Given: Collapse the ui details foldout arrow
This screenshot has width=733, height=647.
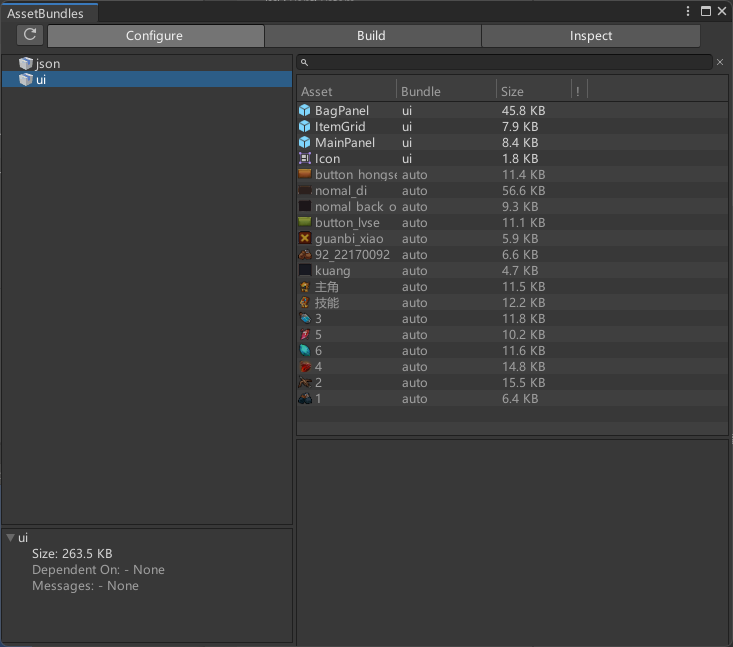Looking at the screenshot, I should pyautogui.click(x=10, y=538).
